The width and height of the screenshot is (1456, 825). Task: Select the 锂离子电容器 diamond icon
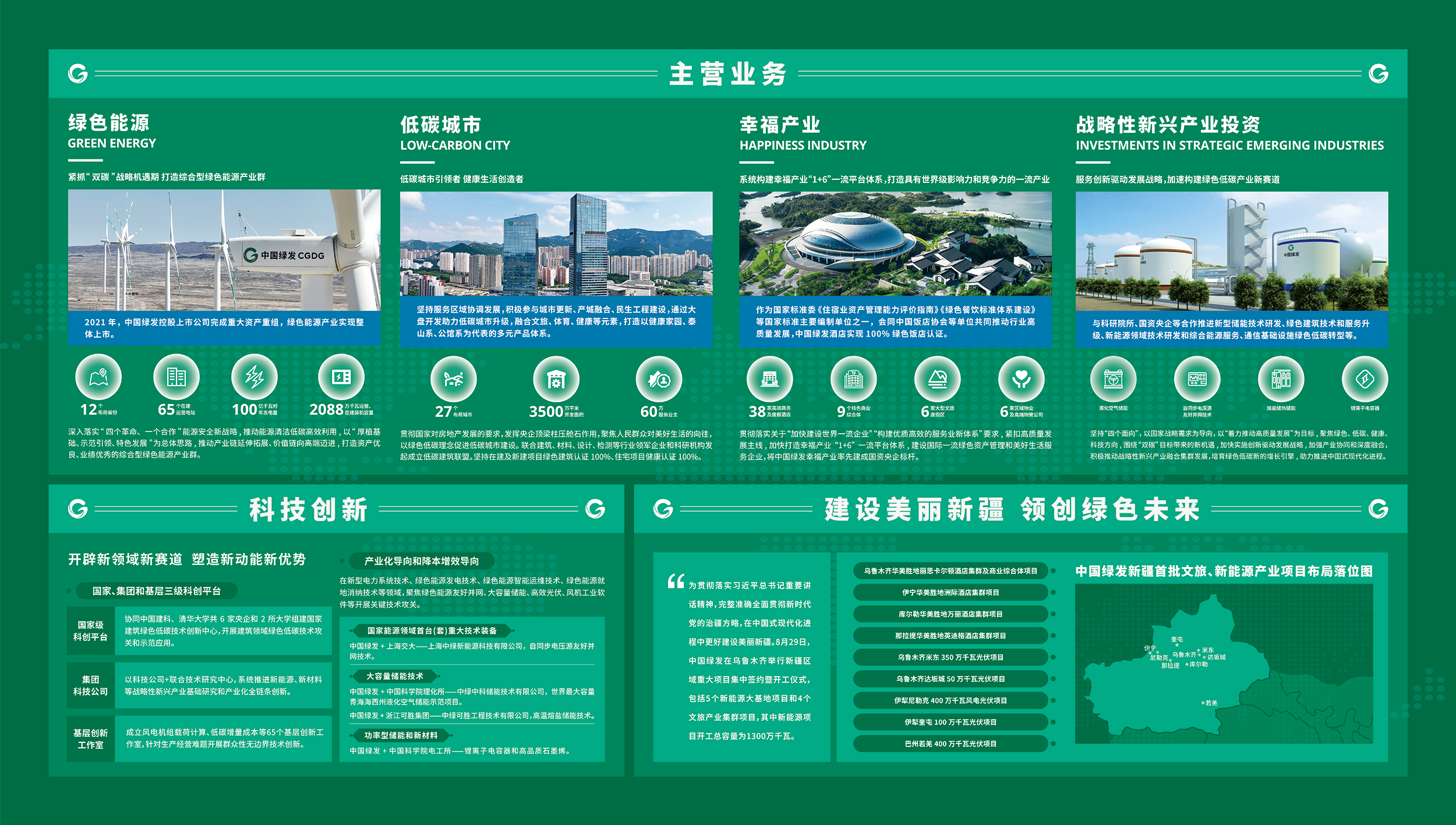pos(1365,380)
